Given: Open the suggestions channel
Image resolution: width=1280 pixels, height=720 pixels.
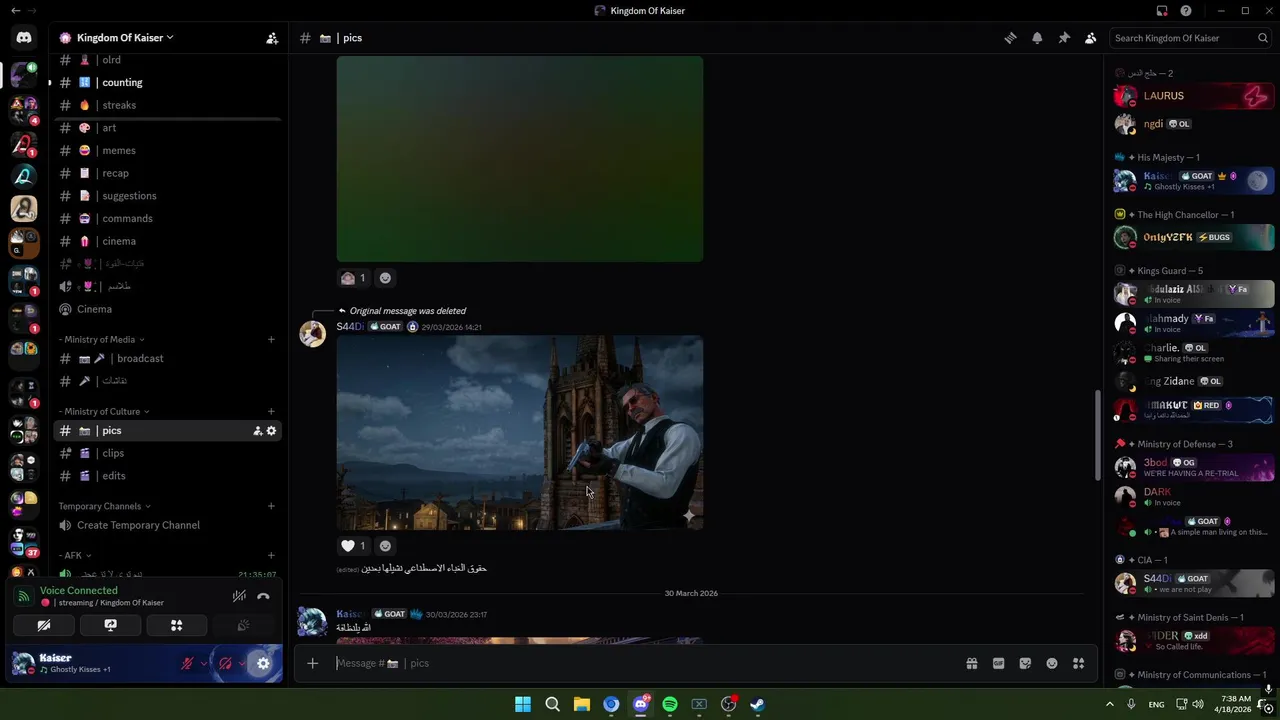Looking at the screenshot, I should tap(167, 196).
